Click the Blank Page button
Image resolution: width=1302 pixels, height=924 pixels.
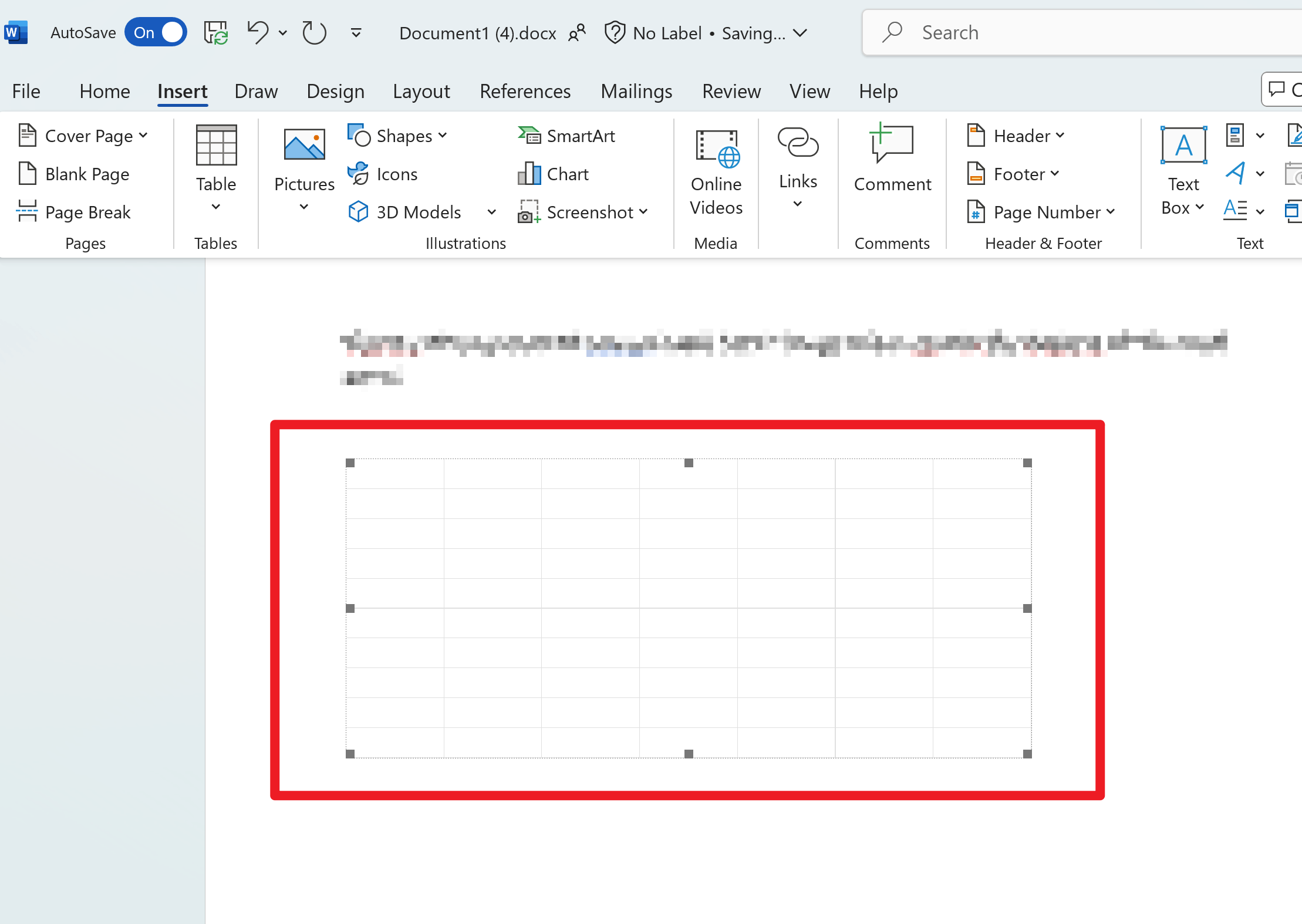coord(74,174)
